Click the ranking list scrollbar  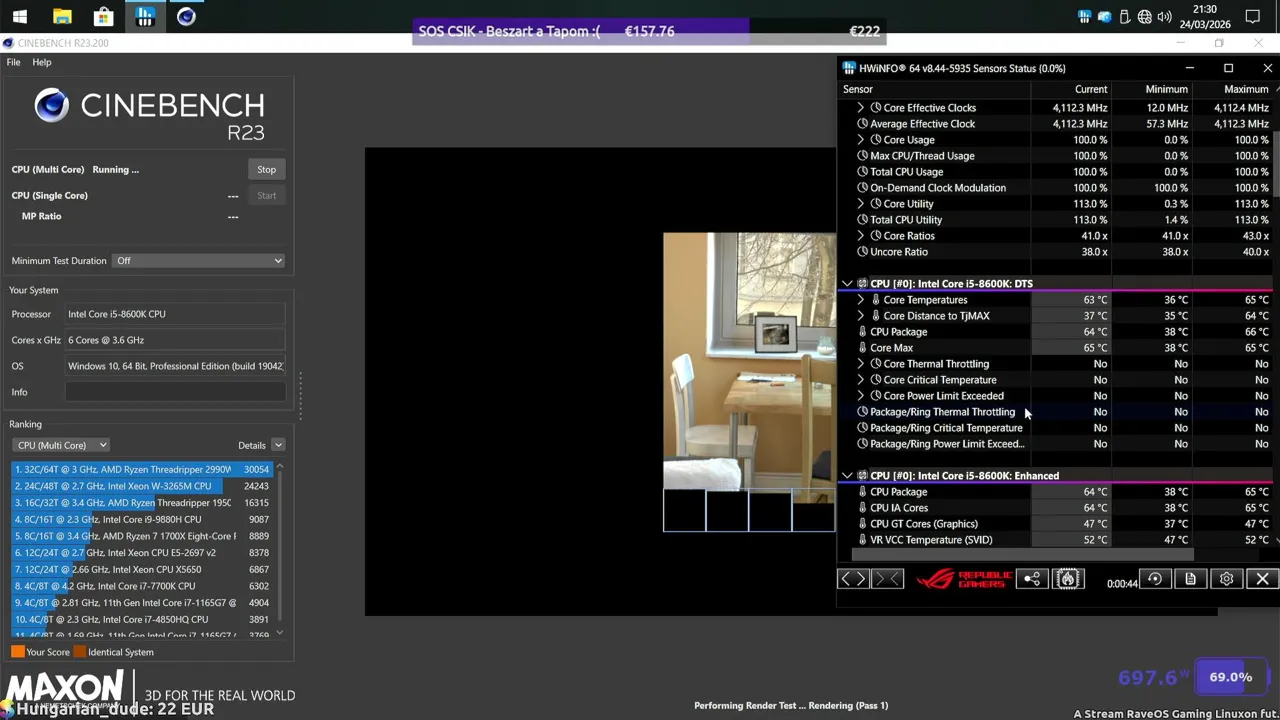pyautogui.click(x=279, y=549)
